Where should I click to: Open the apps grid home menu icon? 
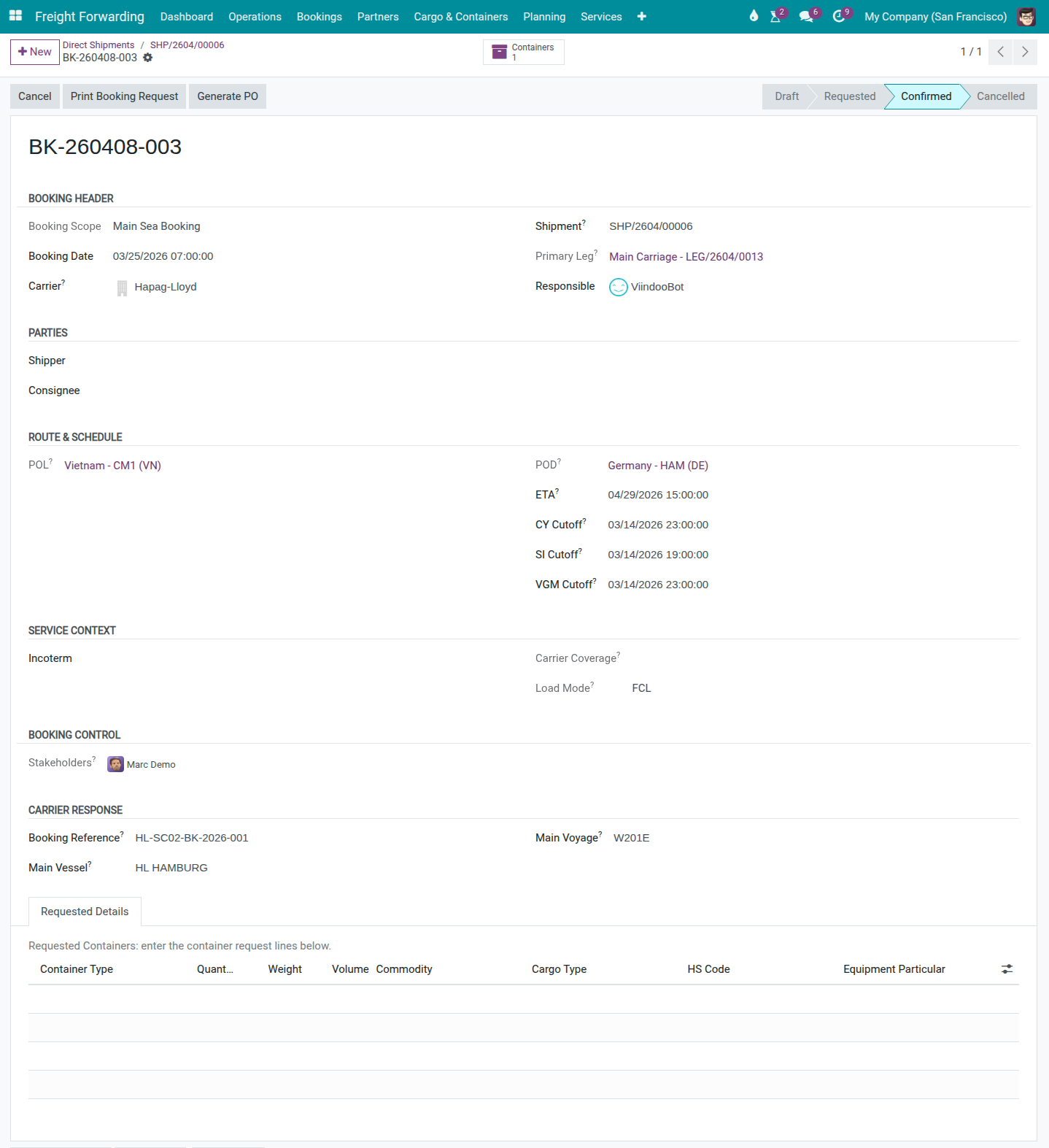[15, 16]
